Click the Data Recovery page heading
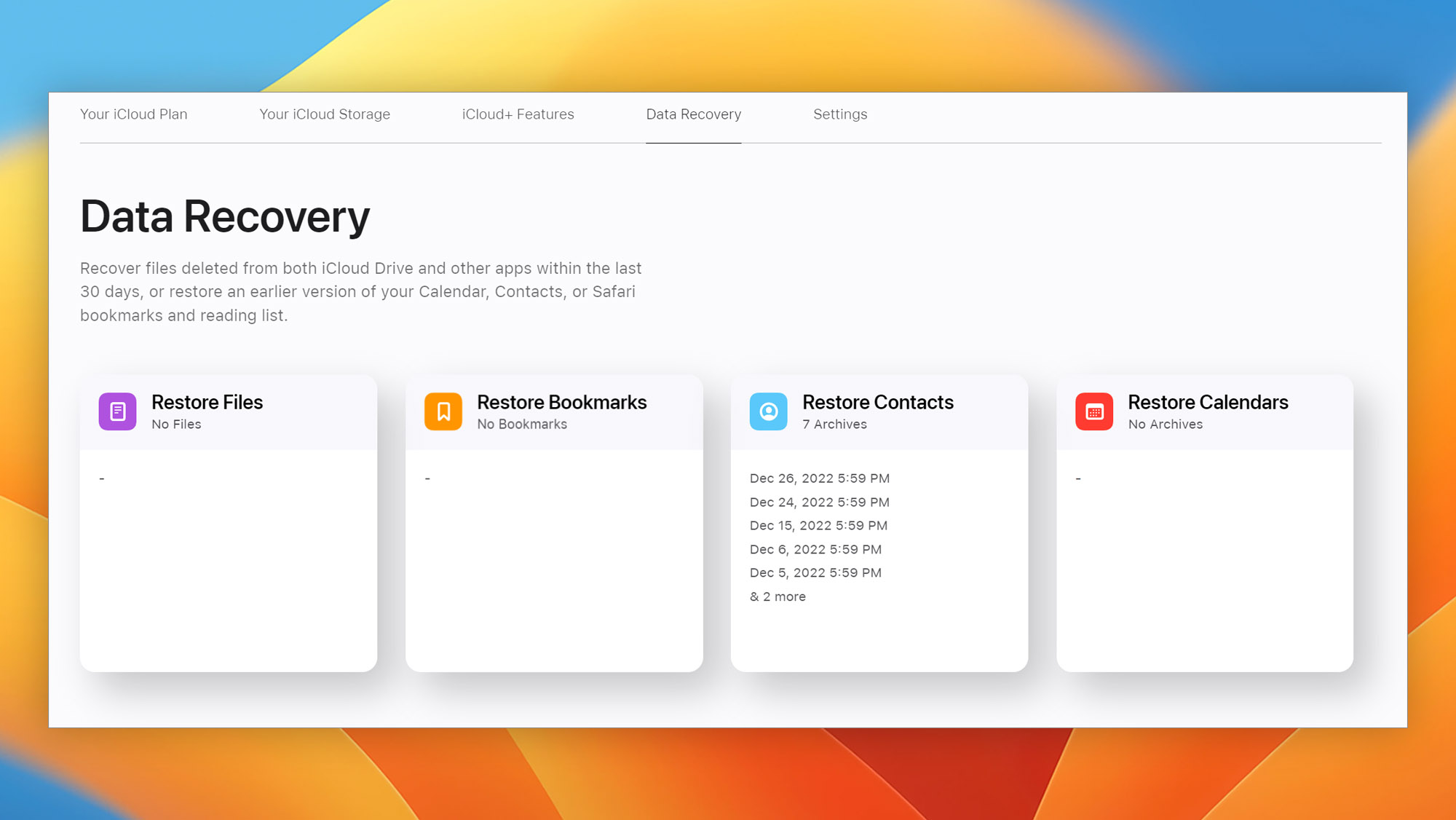This screenshot has width=1456, height=820. click(225, 216)
